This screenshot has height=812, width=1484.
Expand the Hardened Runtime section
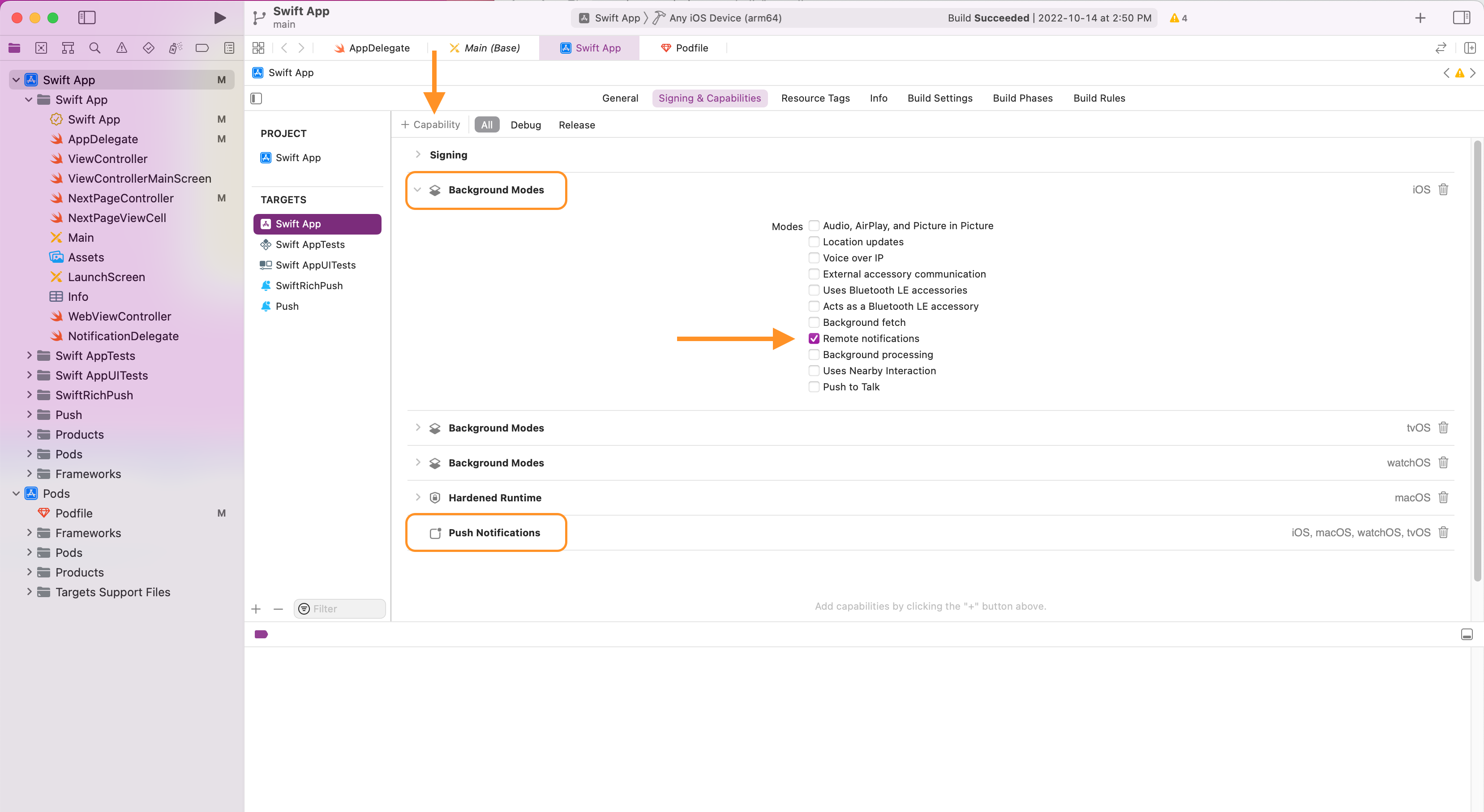418,497
